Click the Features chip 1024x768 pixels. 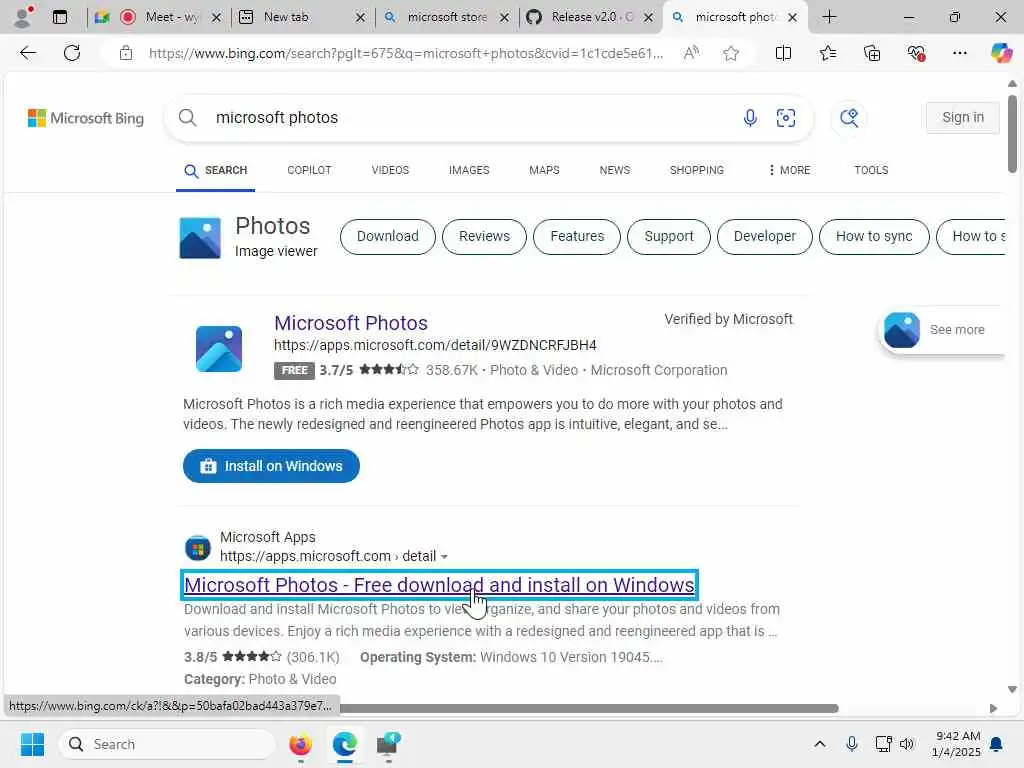[x=577, y=236]
